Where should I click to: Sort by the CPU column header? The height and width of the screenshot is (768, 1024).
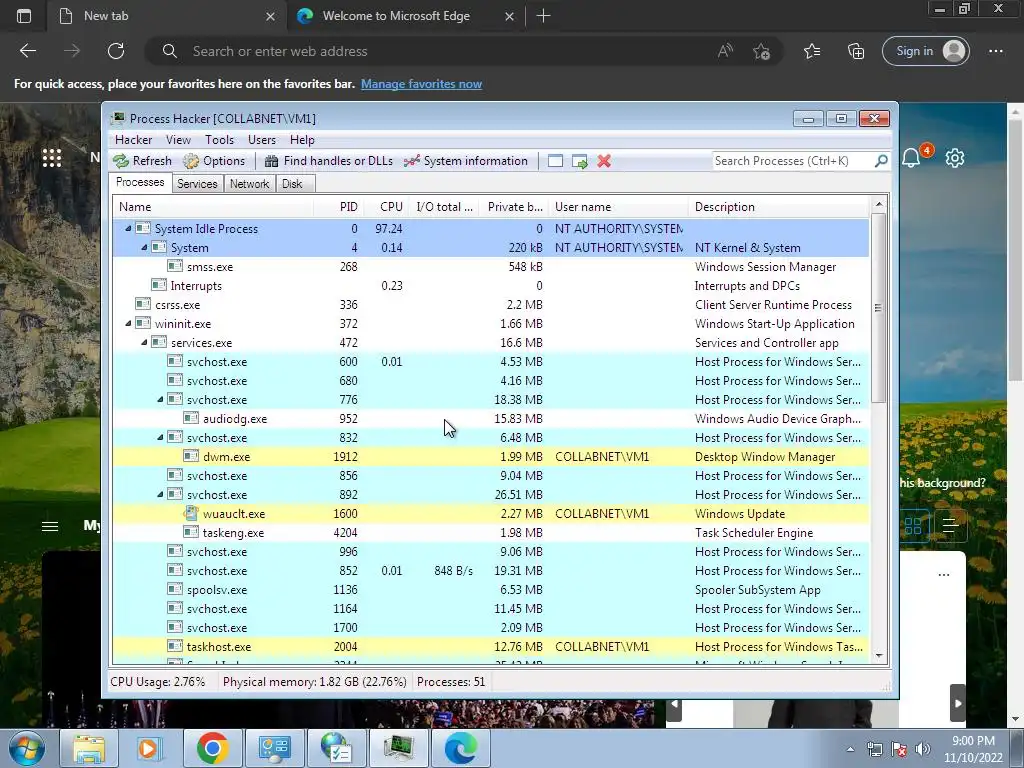(386, 207)
